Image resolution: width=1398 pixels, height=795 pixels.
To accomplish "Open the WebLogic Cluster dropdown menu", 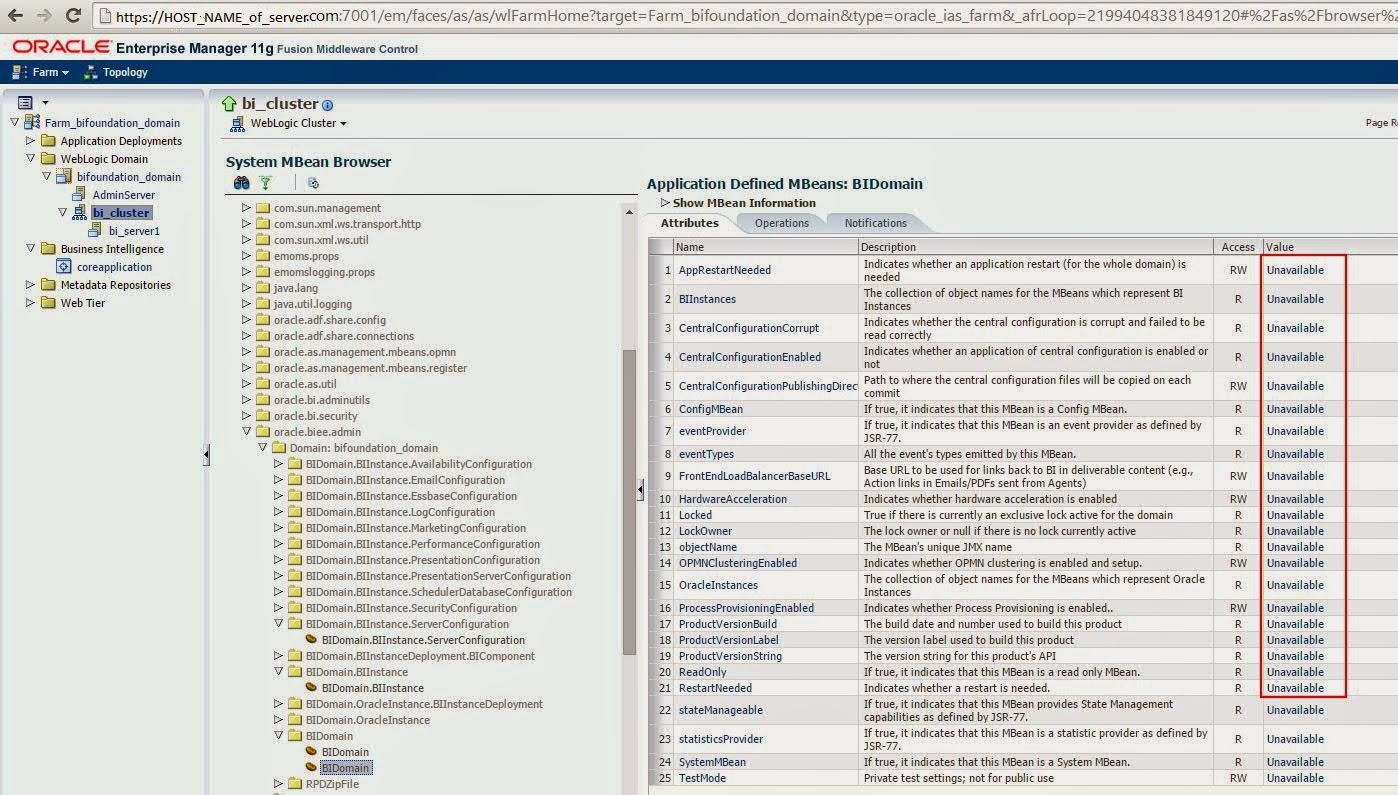I will 298,124.
